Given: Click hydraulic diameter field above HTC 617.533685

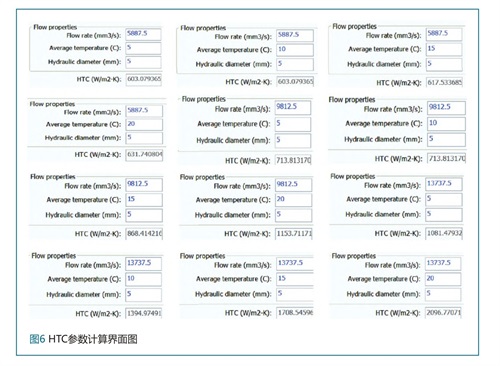Looking at the screenshot, I should point(444,64).
